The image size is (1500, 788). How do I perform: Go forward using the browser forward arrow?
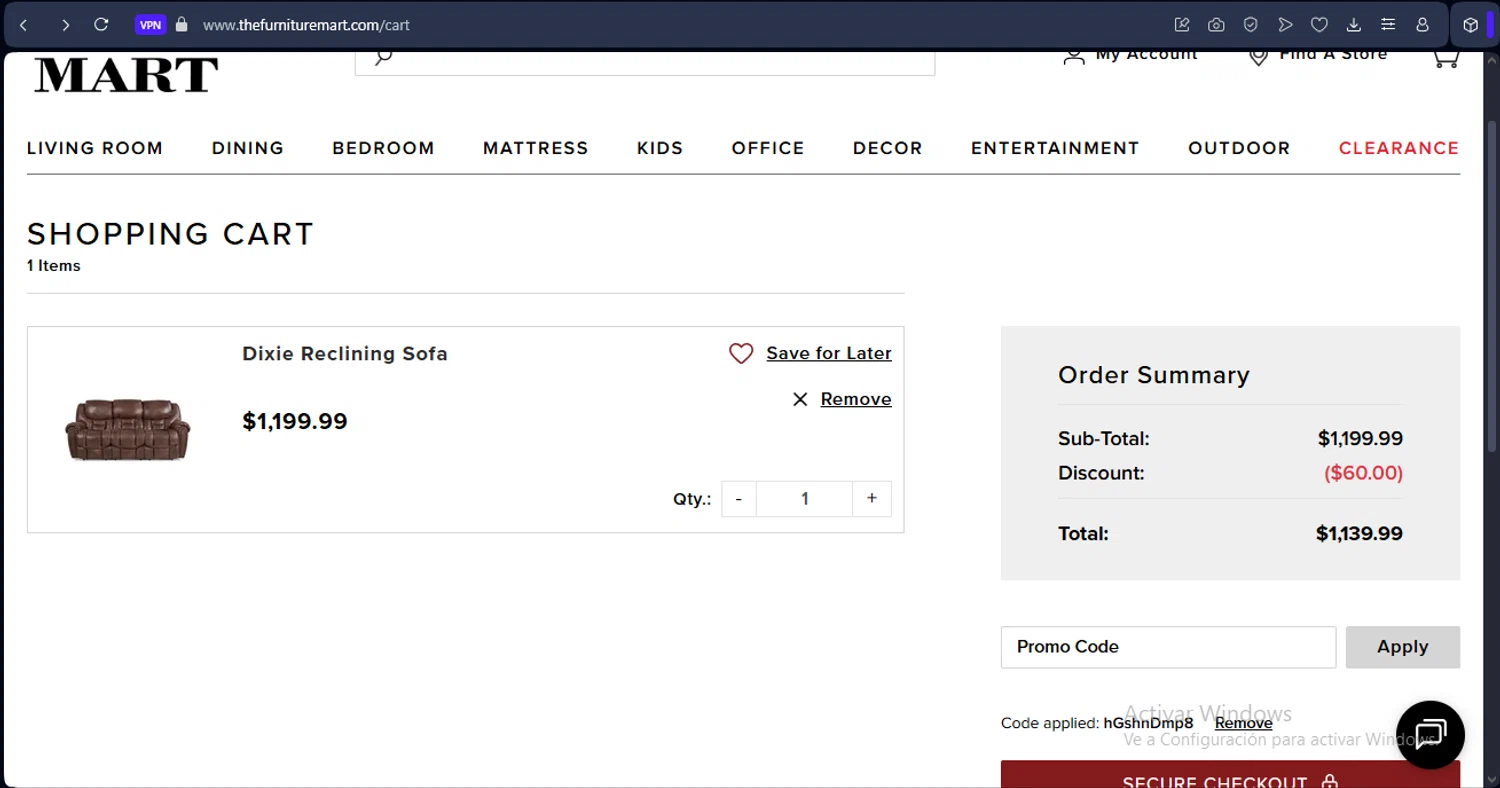click(65, 25)
